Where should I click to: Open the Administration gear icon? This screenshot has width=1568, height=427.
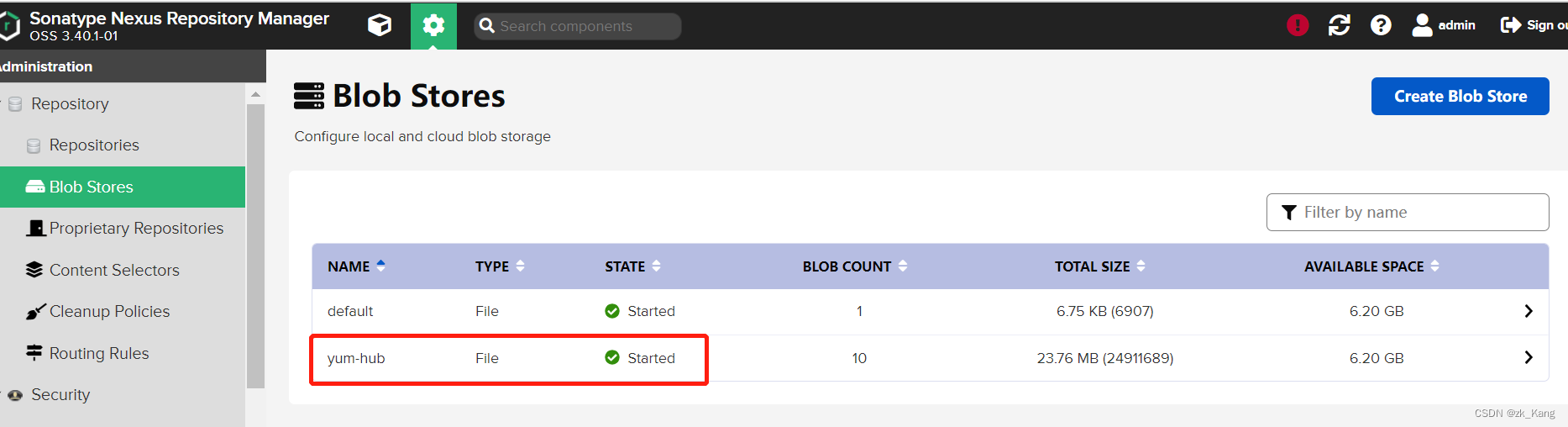tap(433, 25)
